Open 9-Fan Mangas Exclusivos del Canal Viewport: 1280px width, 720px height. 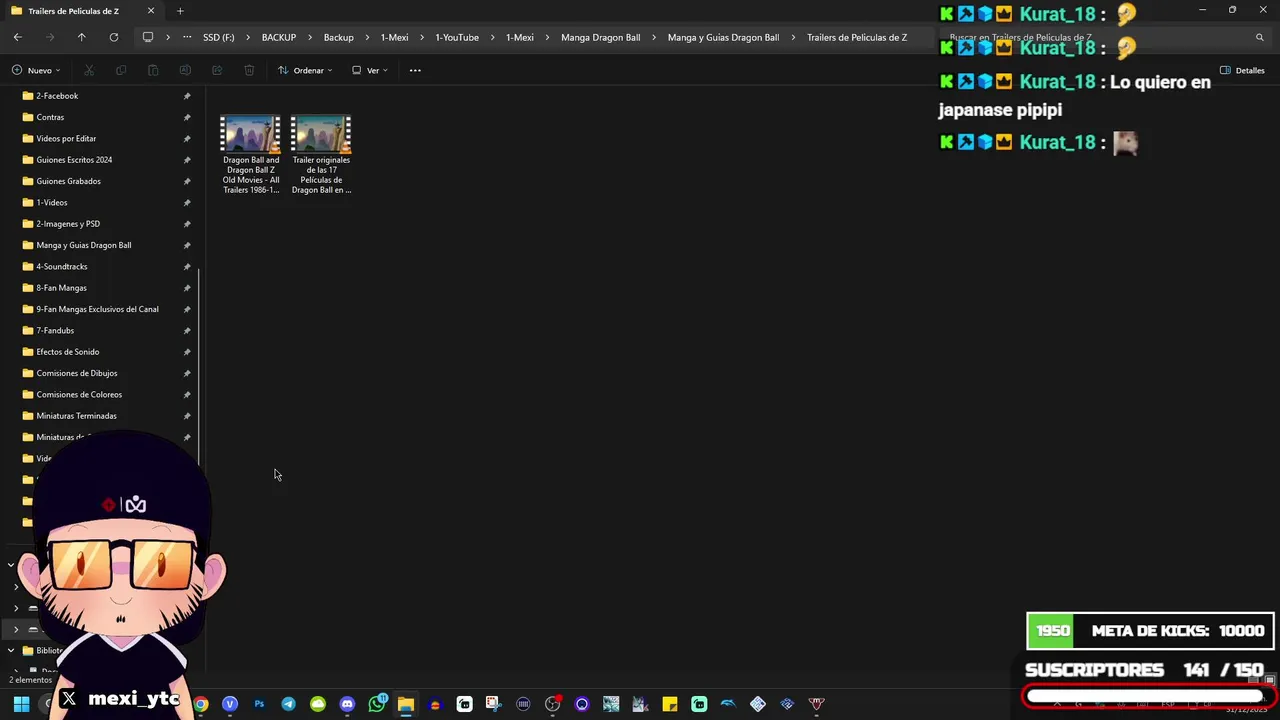click(x=97, y=309)
